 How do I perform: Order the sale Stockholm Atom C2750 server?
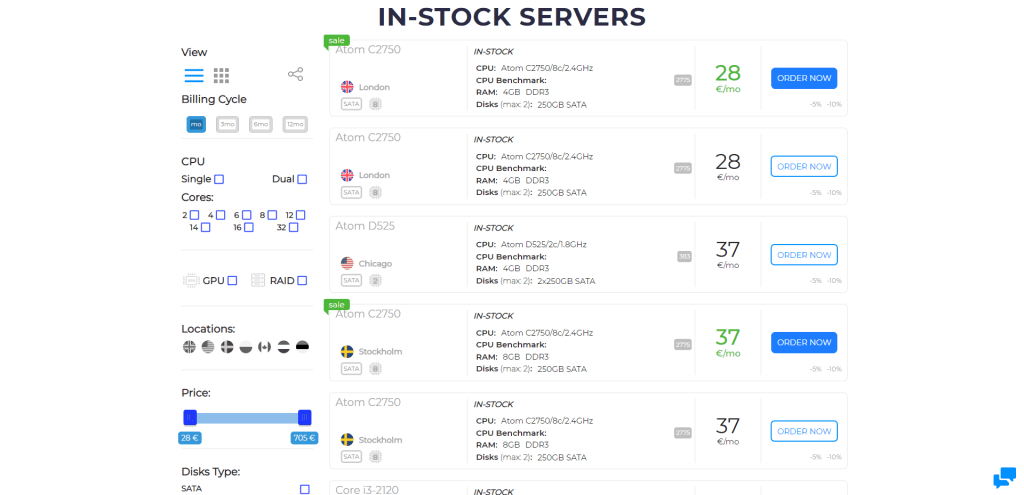point(804,343)
